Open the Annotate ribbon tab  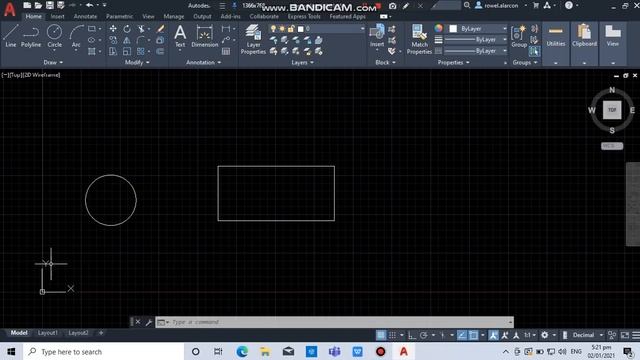coord(85,16)
